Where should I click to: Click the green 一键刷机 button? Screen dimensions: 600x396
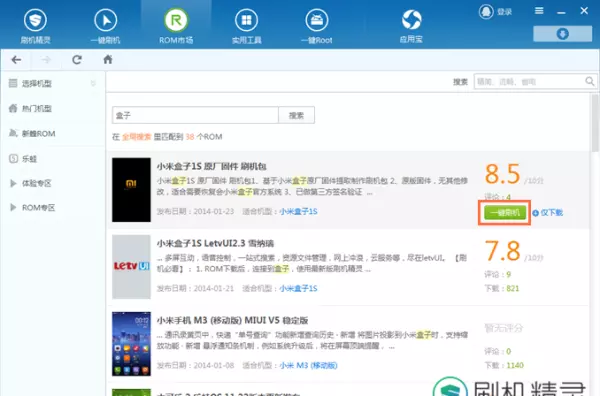coord(505,212)
